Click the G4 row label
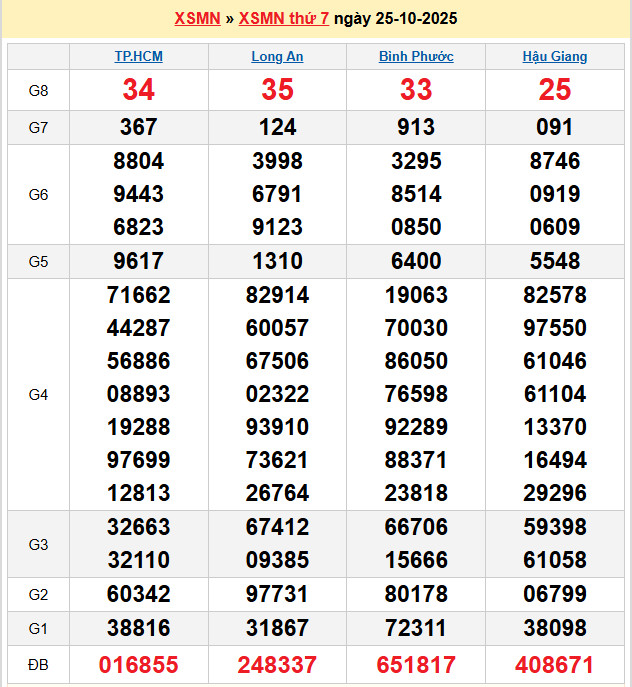The height and width of the screenshot is (687, 632). (x=38, y=394)
